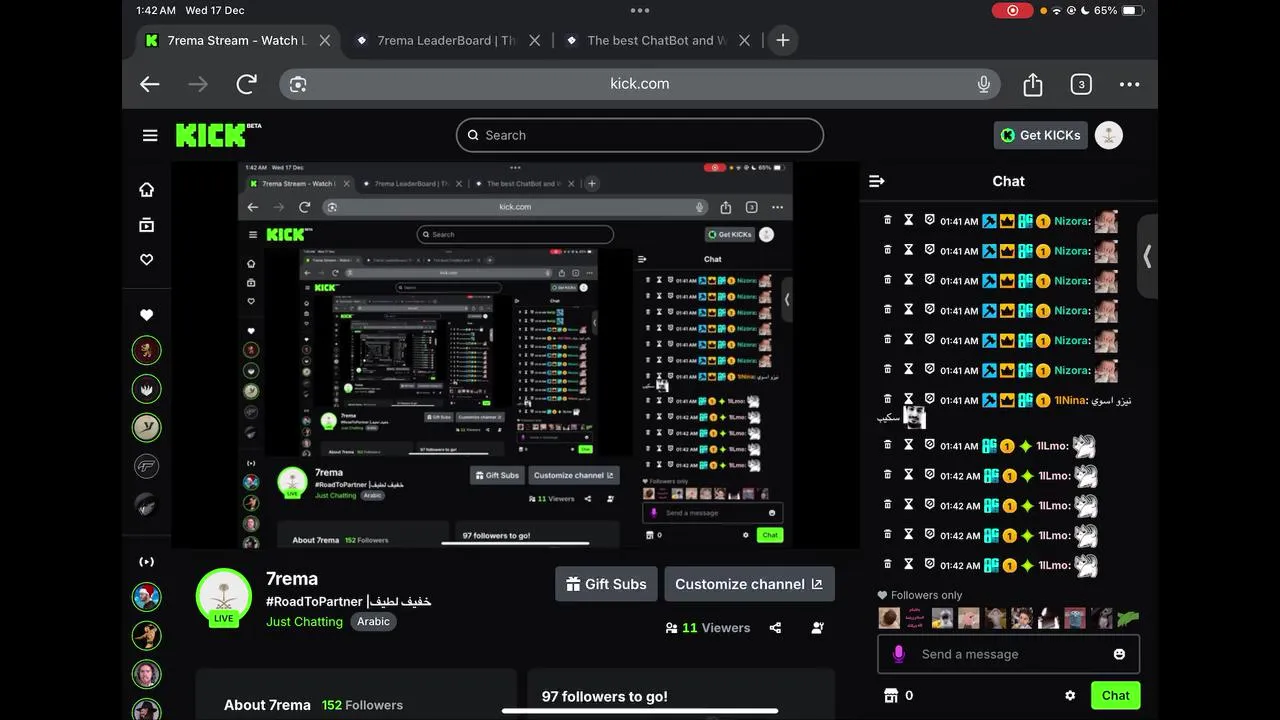Screen dimensions: 1280x720
Task: Click the red screen recording indicator
Action: click(x=1012, y=10)
